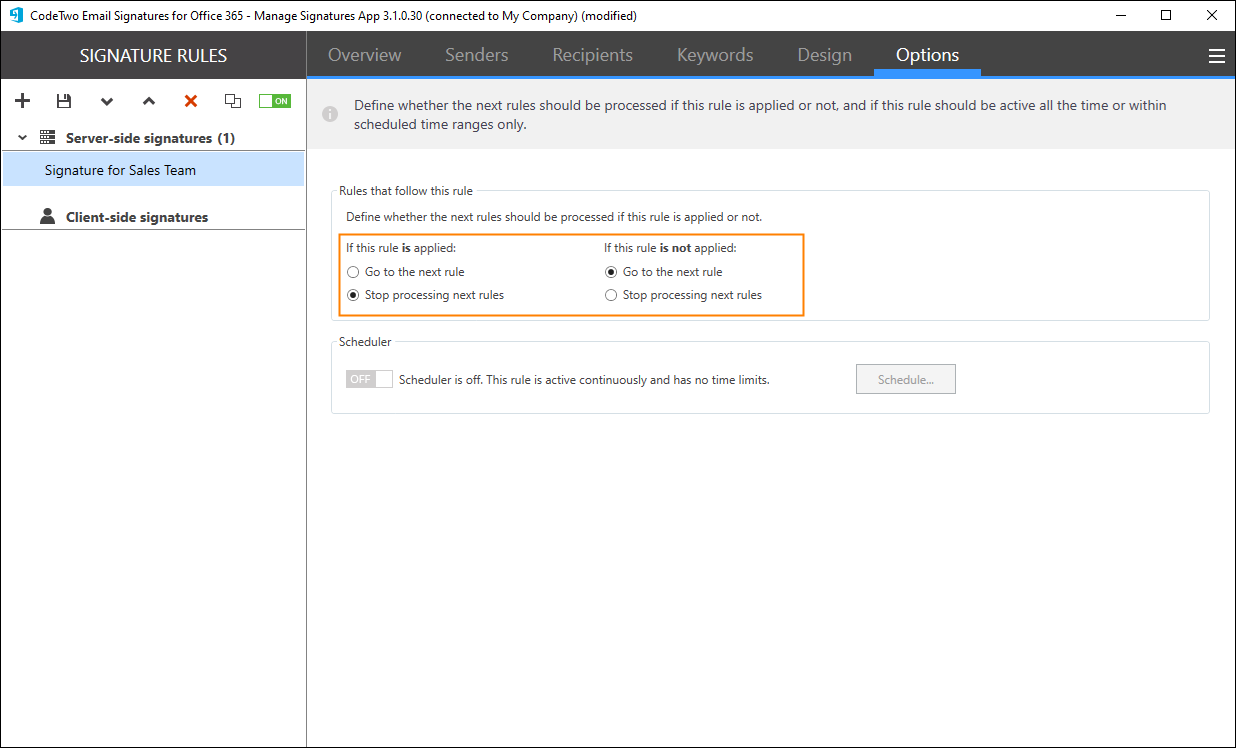This screenshot has height=748, width=1236.
Task: Move the selected rule down
Action: coord(107,101)
